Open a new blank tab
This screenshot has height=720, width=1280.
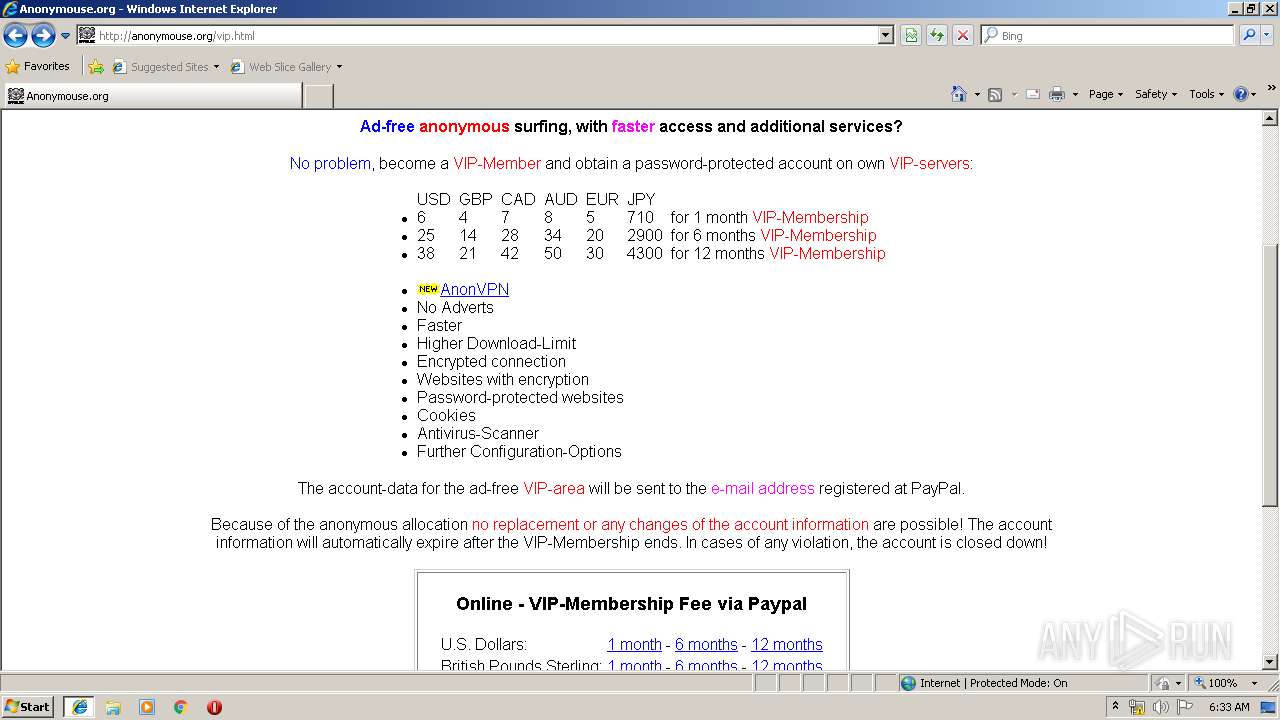[318, 96]
